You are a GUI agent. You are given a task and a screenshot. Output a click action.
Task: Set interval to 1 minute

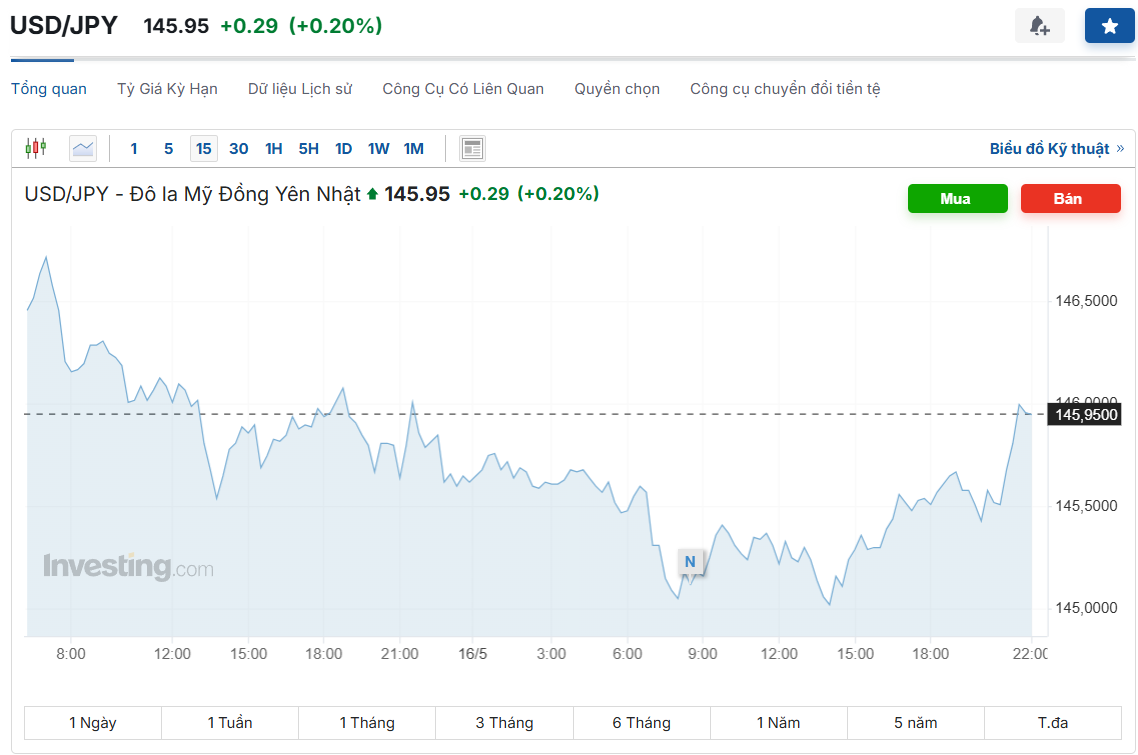(134, 149)
